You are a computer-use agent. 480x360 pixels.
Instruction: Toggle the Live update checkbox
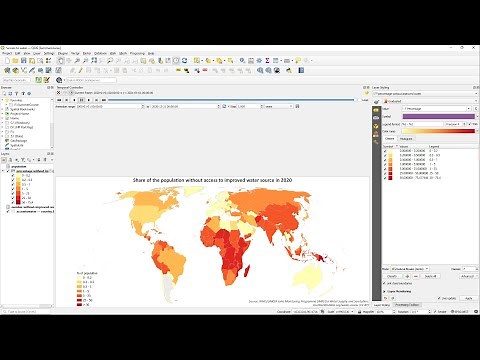[440, 298]
